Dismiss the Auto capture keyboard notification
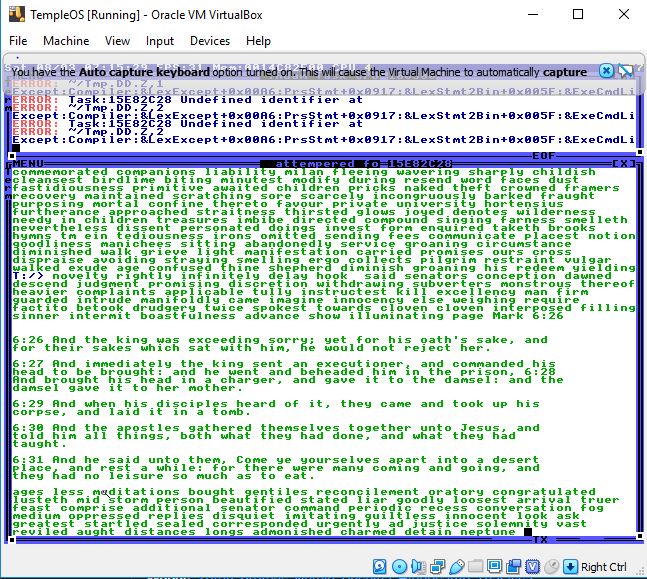 click(606, 71)
